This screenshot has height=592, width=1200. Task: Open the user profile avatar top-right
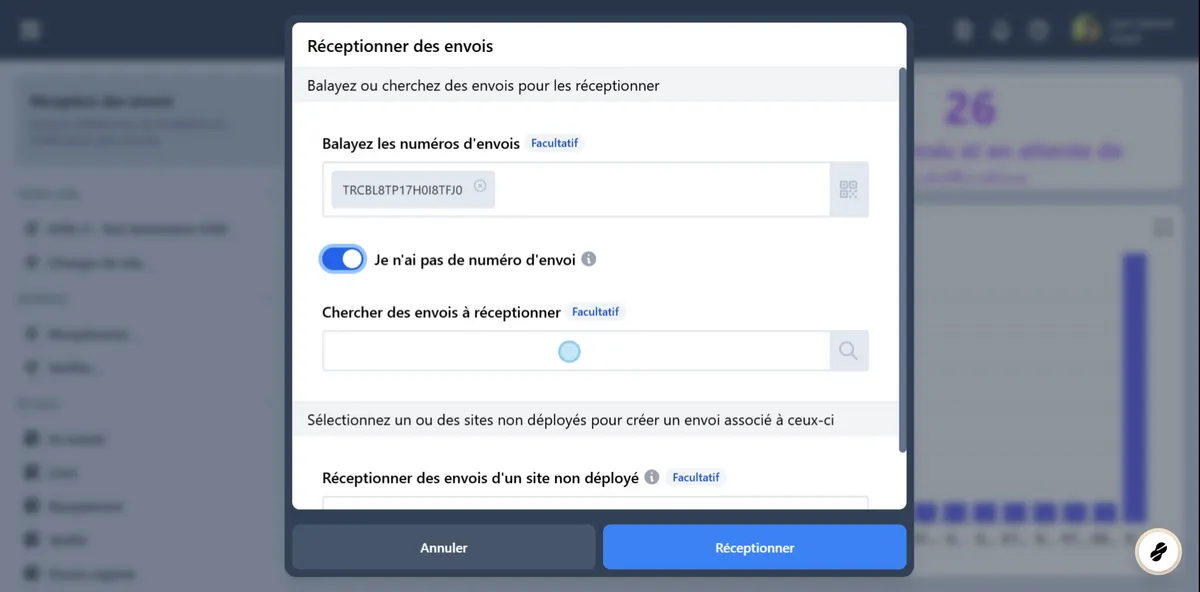pos(1086,29)
